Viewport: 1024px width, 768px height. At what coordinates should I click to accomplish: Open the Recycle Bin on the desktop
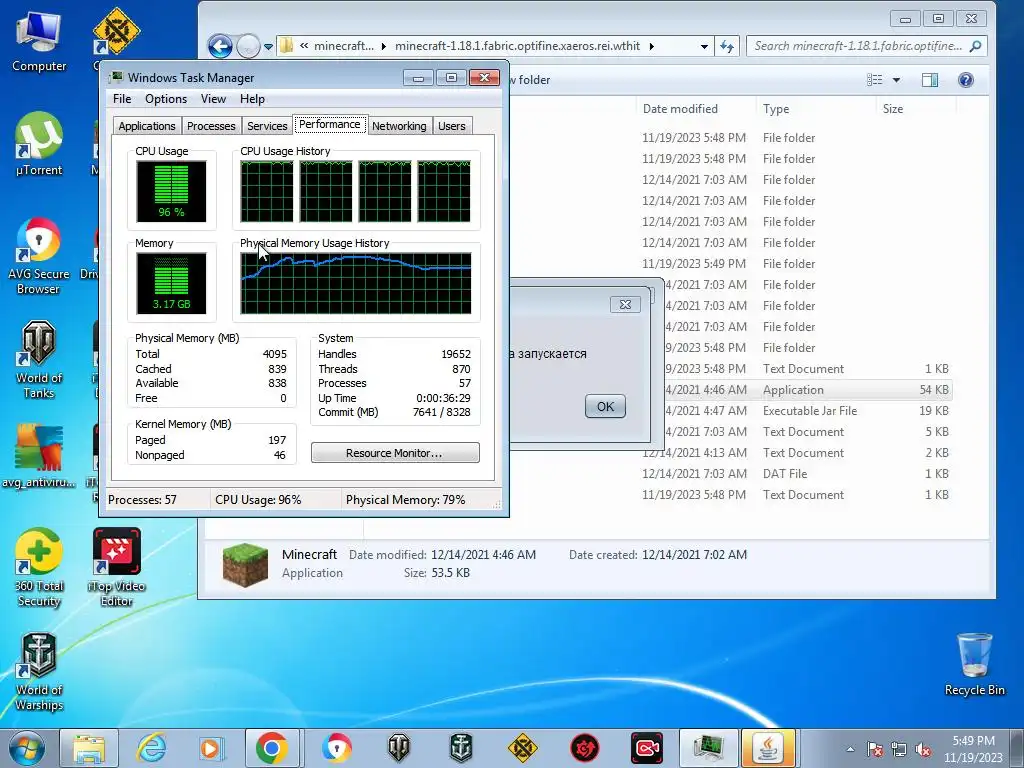coord(974,664)
